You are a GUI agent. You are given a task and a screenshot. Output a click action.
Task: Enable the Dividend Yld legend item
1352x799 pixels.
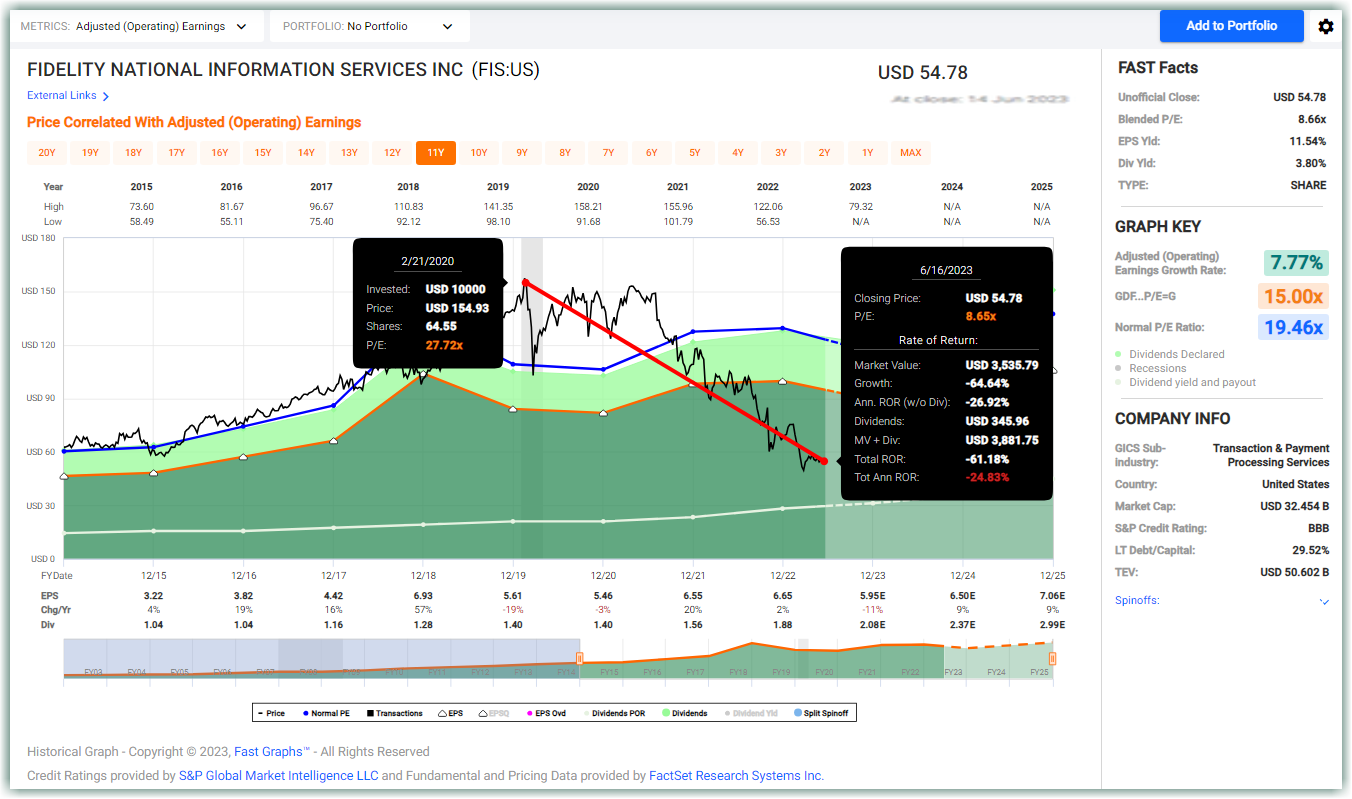pyautogui.click(x=749, y=713)
